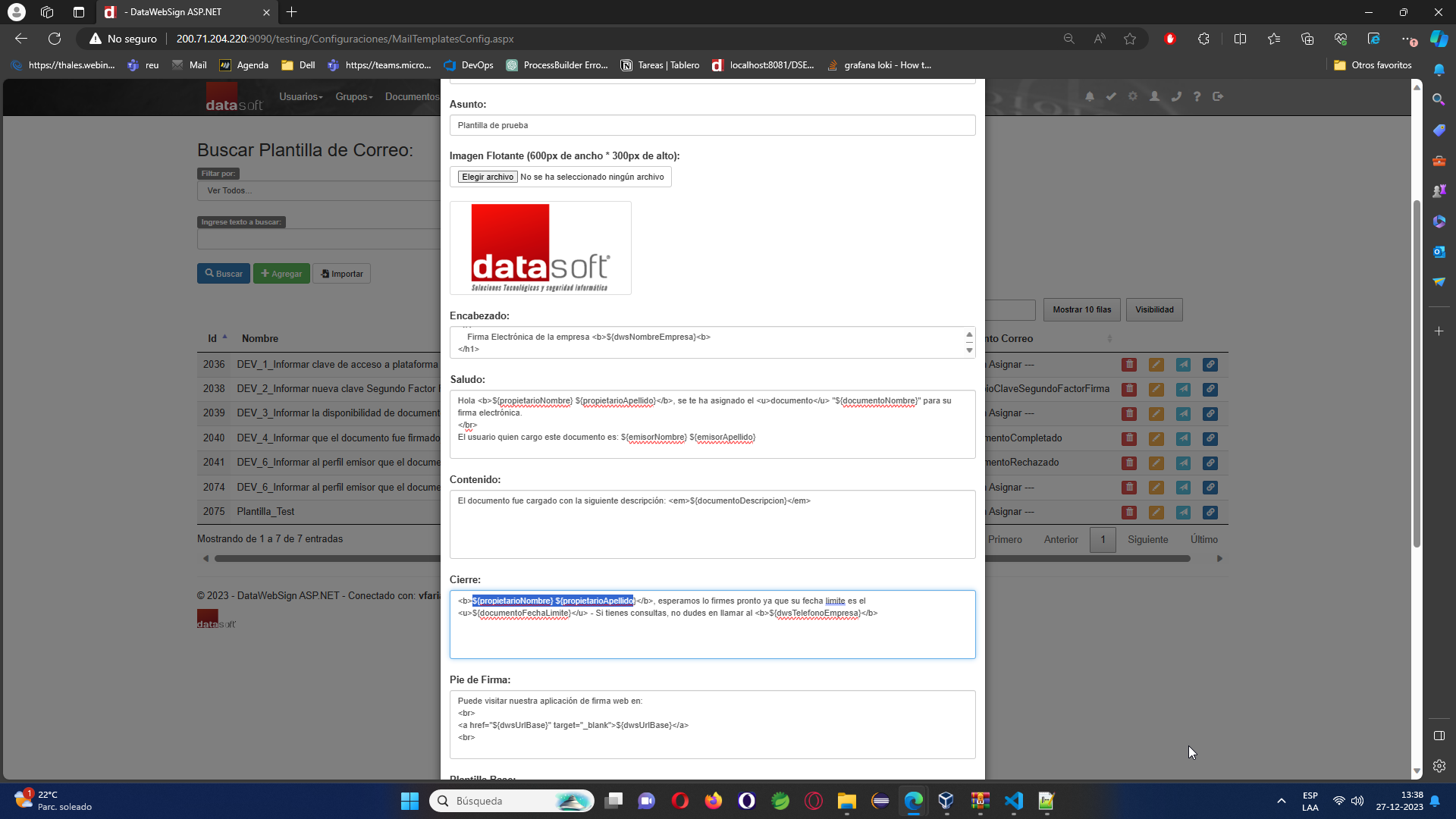Open new browser tab
Image resolution: width=1456 pixels, height=819 pixels.
coord(292,12)
